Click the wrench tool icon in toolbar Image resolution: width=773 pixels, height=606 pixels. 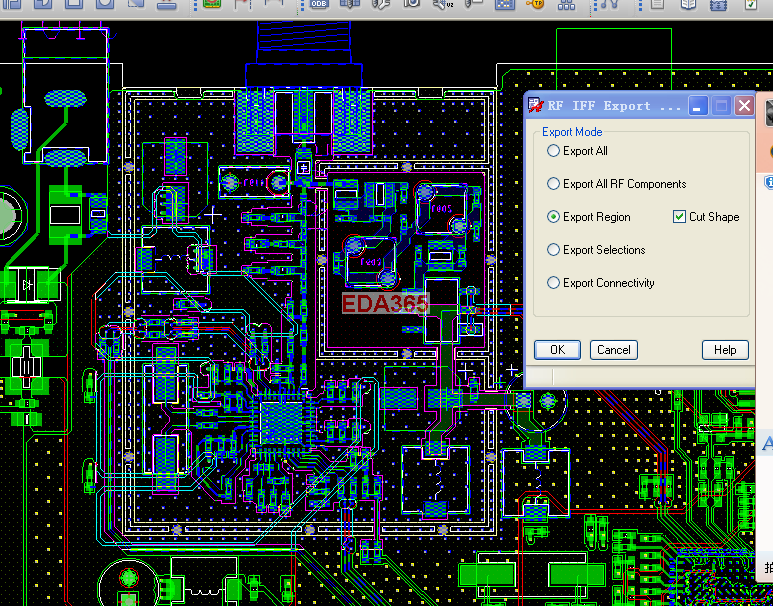point(380,4)
